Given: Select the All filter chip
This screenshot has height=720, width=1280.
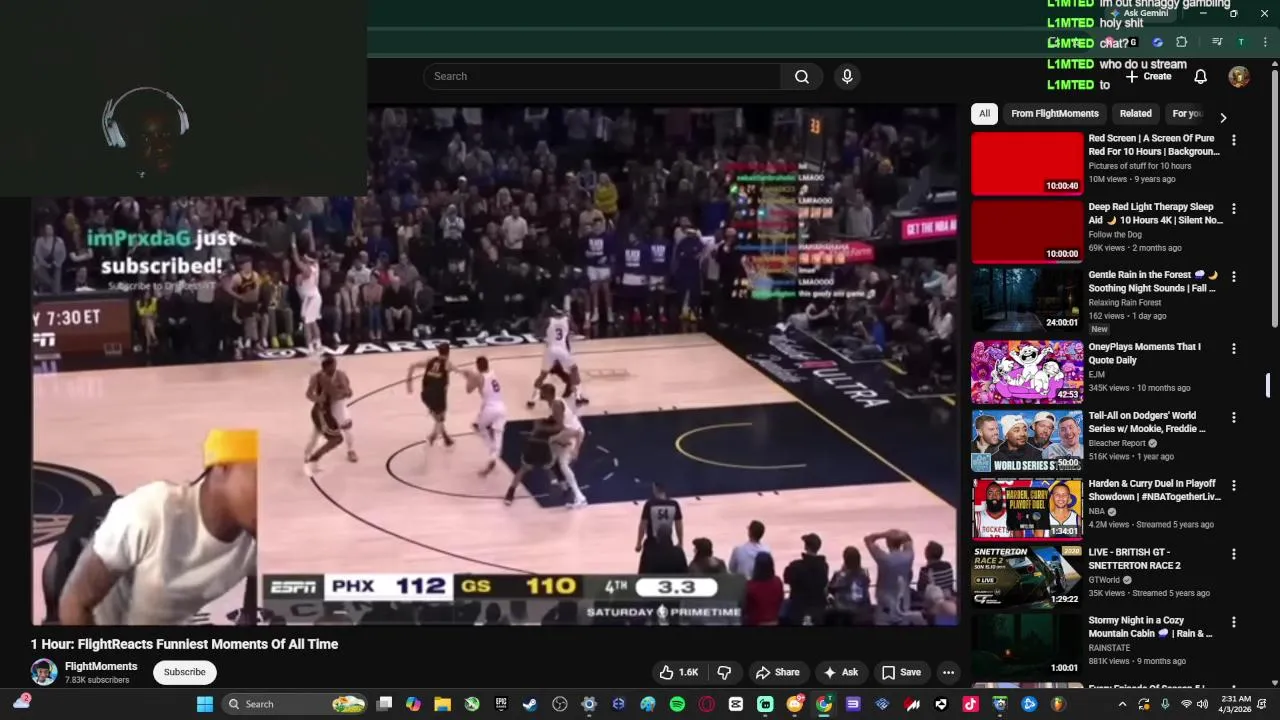Looking at the screenshot, I should click(984, 113).
